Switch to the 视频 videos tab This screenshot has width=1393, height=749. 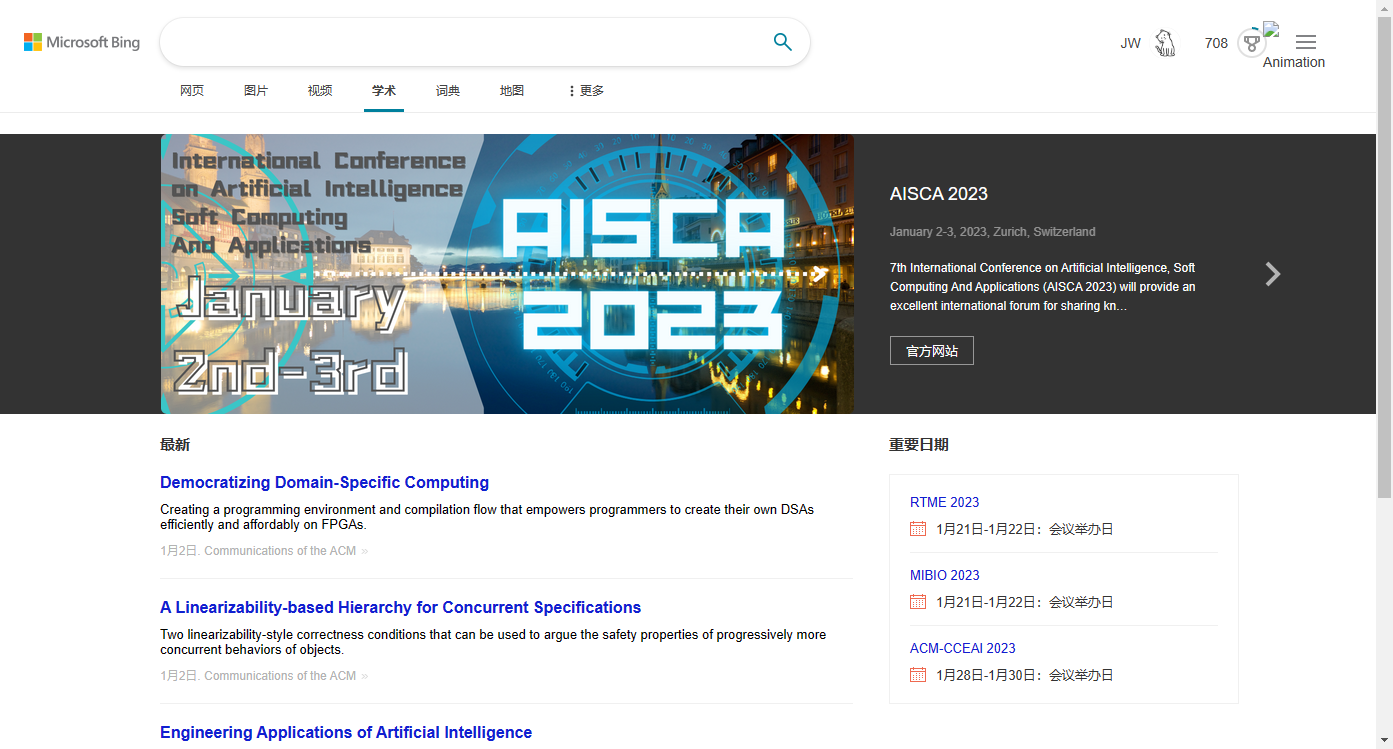[x=320, y=91]
